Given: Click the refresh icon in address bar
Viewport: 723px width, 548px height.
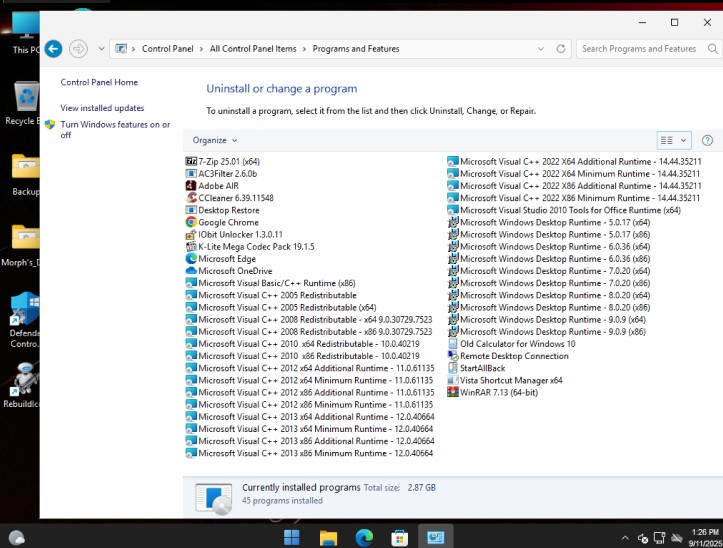Looking at the screenshot, I should point(561,48).
